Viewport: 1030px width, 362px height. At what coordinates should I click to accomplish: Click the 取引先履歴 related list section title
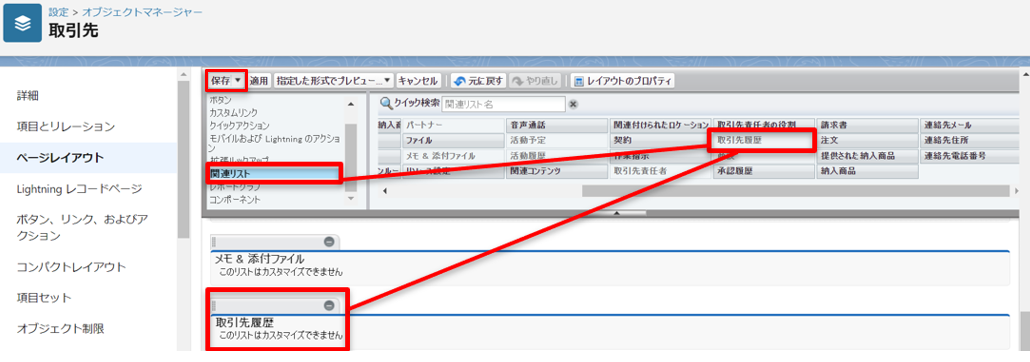click(245, 323)
